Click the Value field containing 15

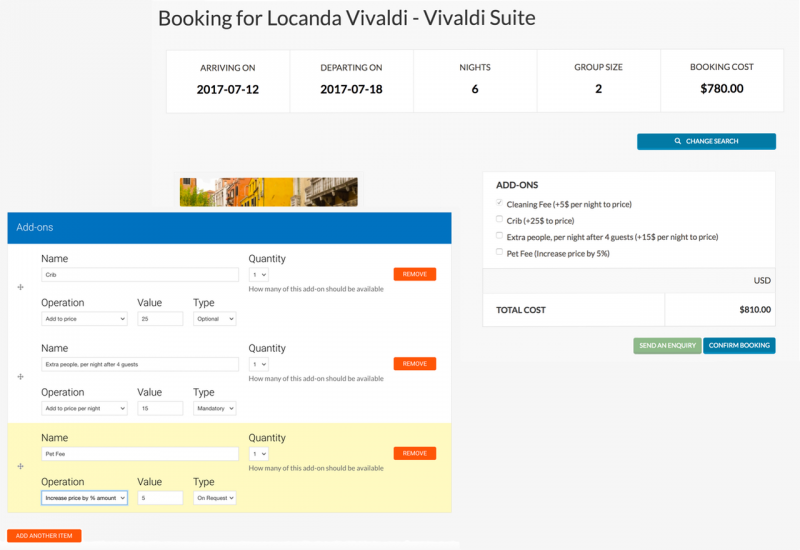[160, 408]
